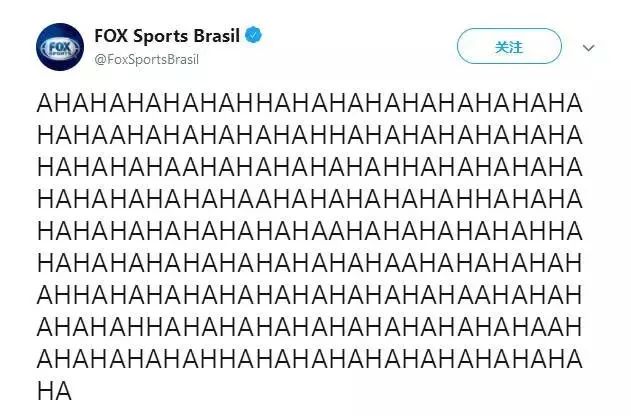This screenshot has width=631, height=416.
Task: Click the ninth line of the tweet text
Action: point(309,359)
